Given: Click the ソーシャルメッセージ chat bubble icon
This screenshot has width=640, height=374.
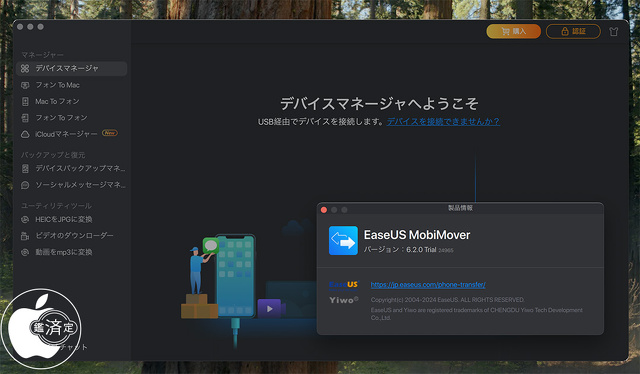Looking at the screenshot, I should click(25, 185).
